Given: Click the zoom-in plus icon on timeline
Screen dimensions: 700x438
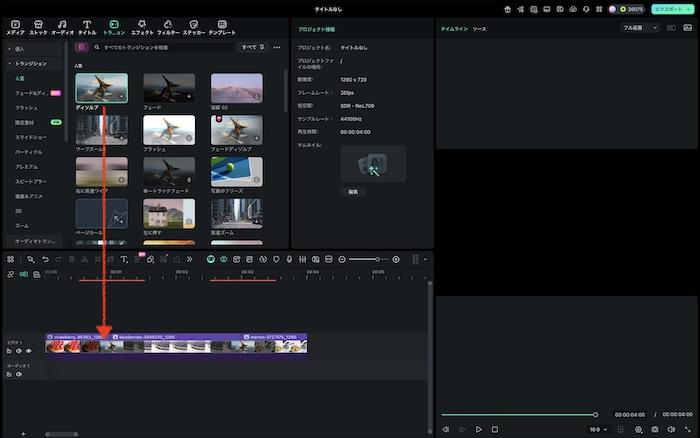Looking at the screenshot, I should pos(396,259).
